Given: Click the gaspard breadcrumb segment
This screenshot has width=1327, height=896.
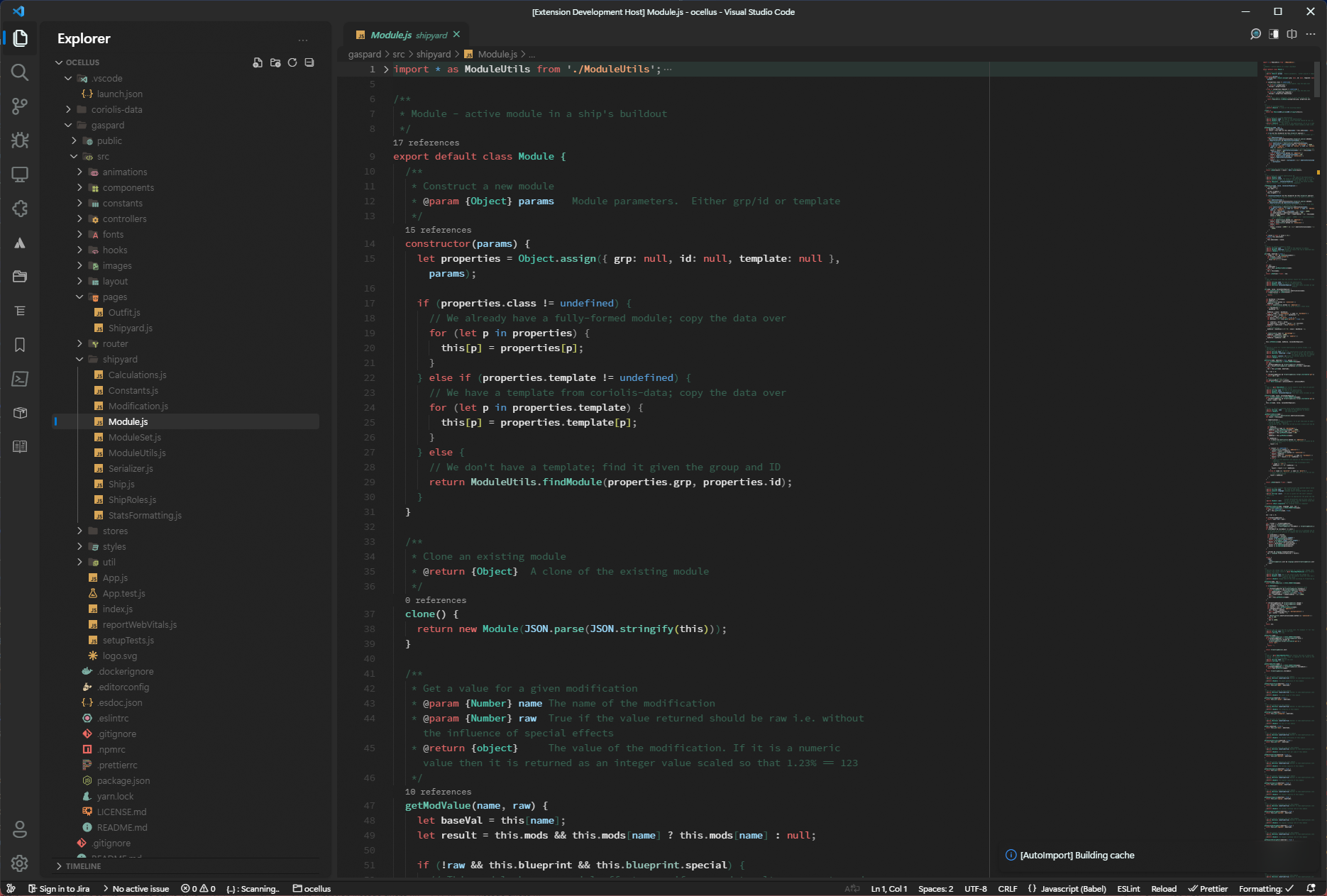Looking at the screenshot, I should (365, 54).
